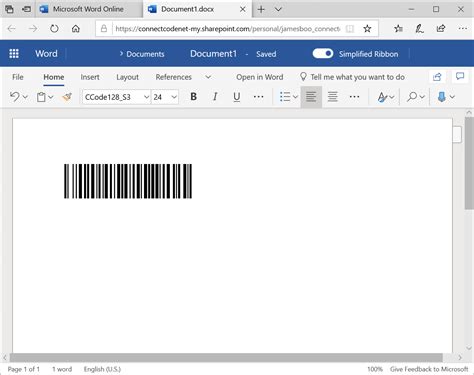Add page to favorites star icon
Image resolution: width=474 pixels, height=375 pixels.
click(367, 29)
